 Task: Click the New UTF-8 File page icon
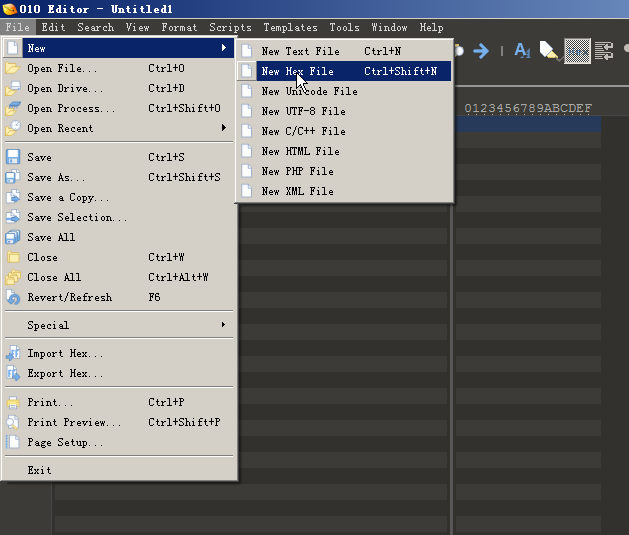point(247,111)
